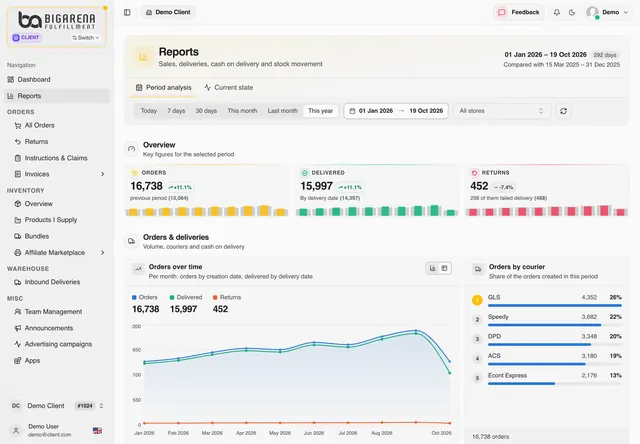Viewport: 640px width, 444px height.
Task: Click the refresh report icon
Action: (563, 111)
